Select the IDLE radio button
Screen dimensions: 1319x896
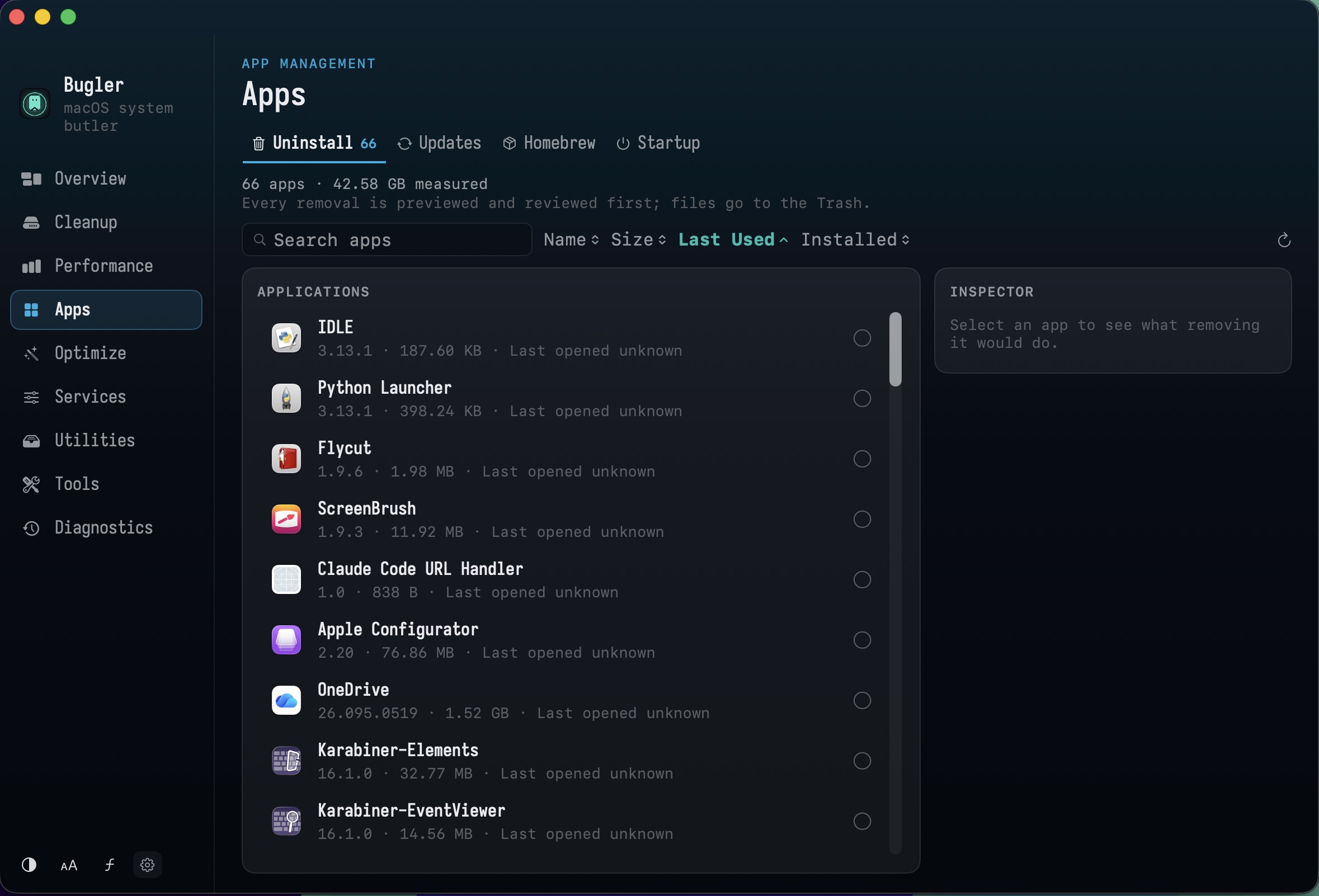tap(862, 338)
